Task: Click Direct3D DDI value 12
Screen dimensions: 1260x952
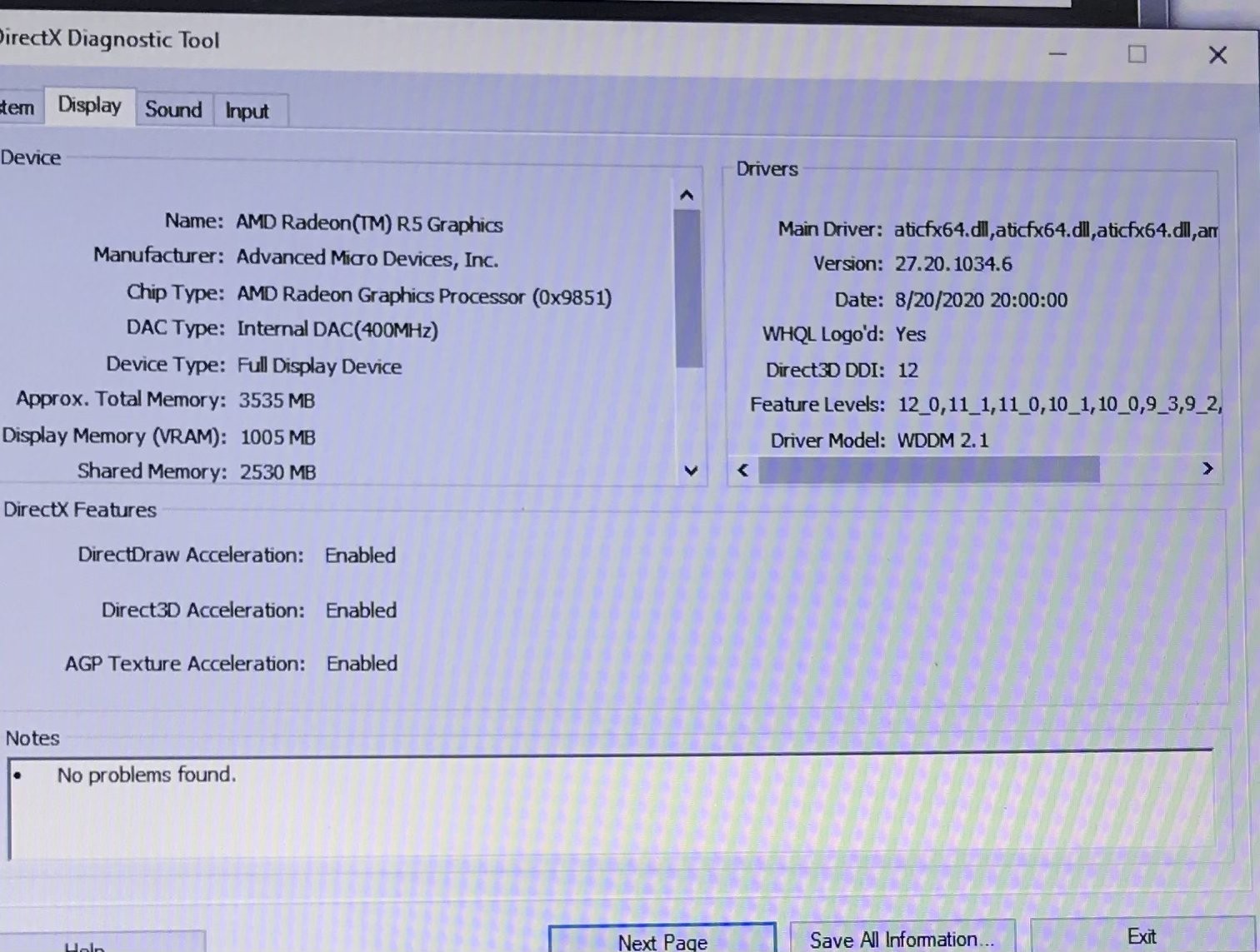Action: pos(907,370)
